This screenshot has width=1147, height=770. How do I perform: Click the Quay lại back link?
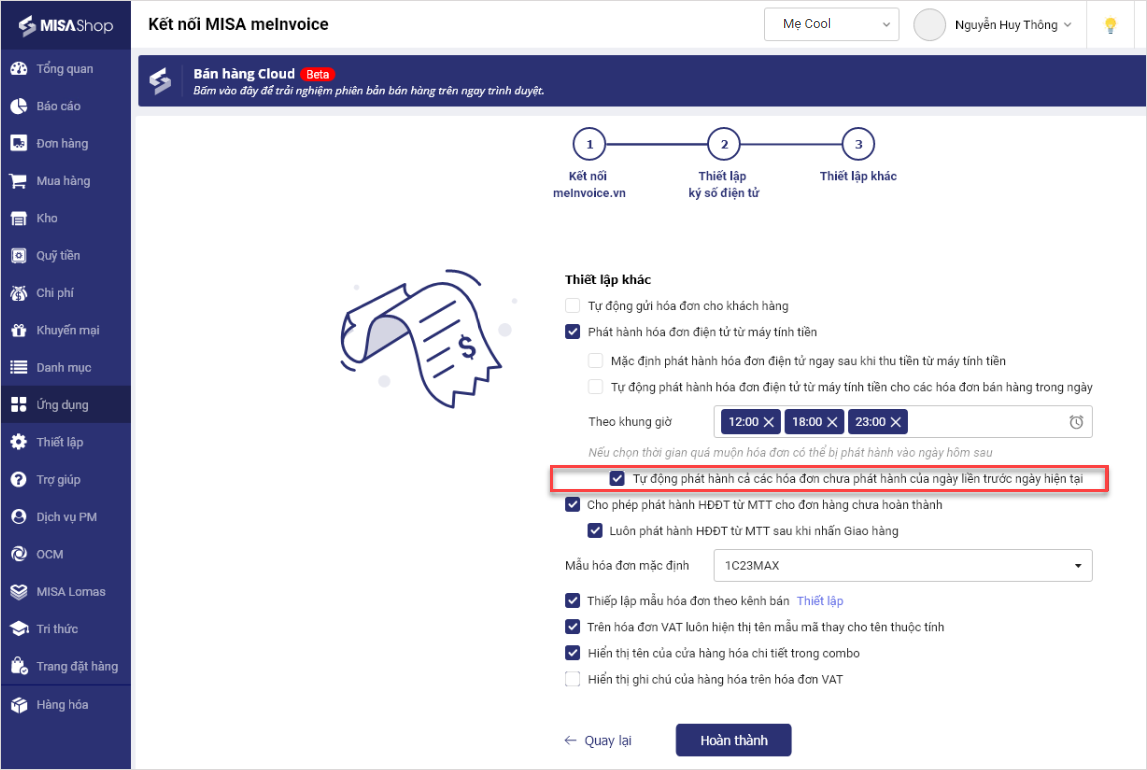point(598,741)
